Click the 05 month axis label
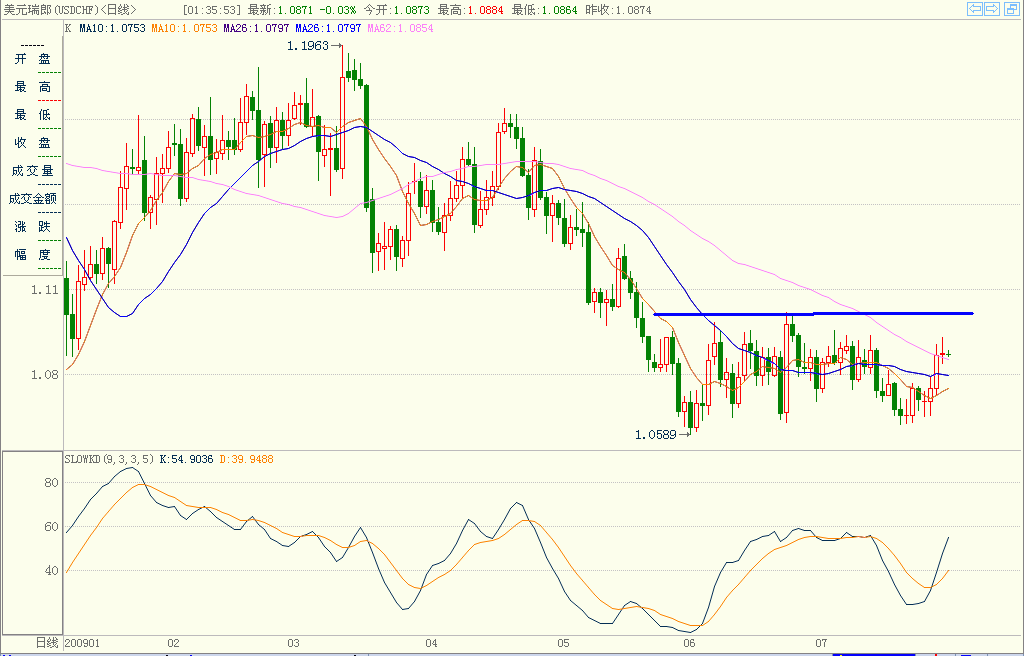This screenshot has height=656, width=1024. click(x=563, y=643)
